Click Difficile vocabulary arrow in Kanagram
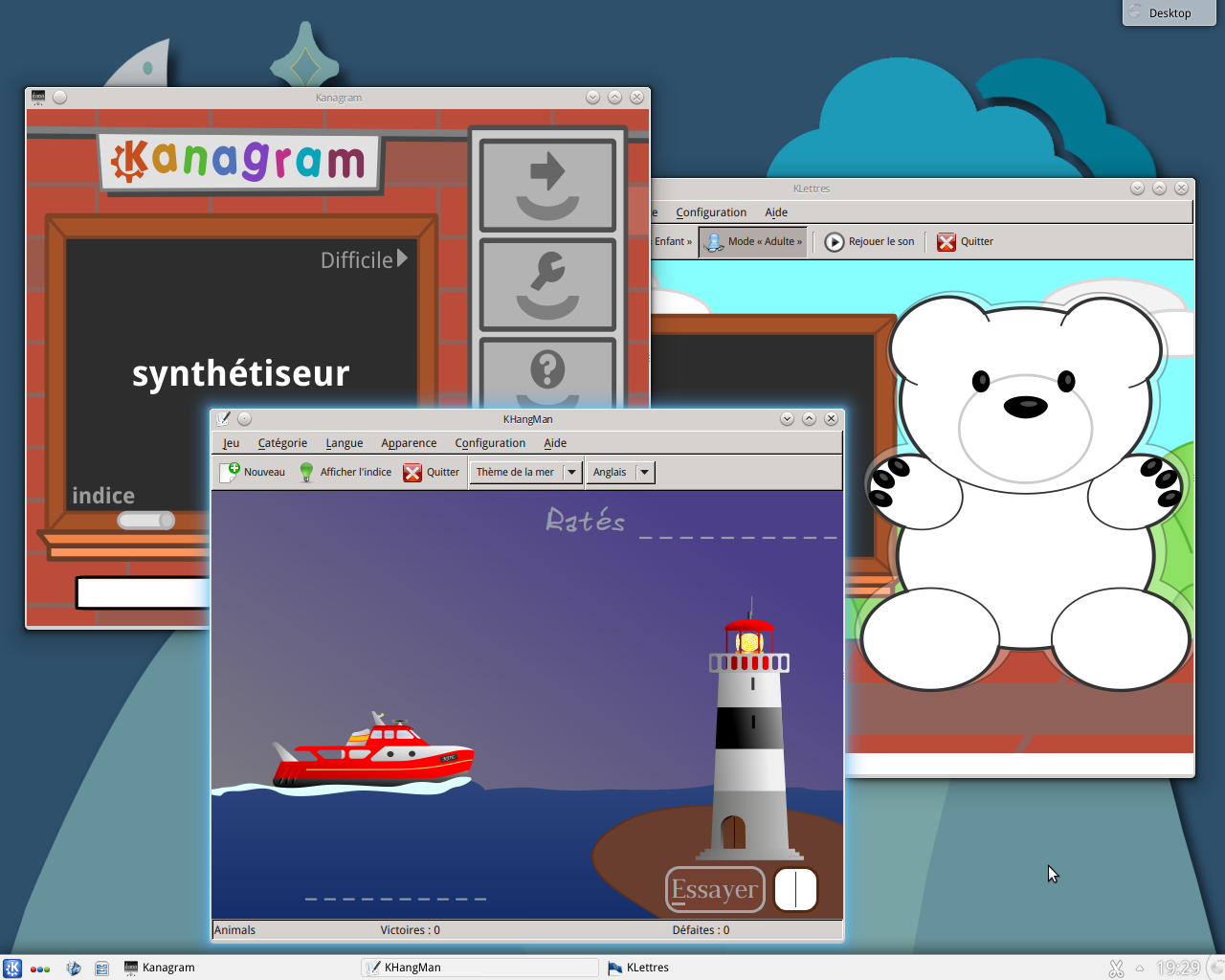 402,258
